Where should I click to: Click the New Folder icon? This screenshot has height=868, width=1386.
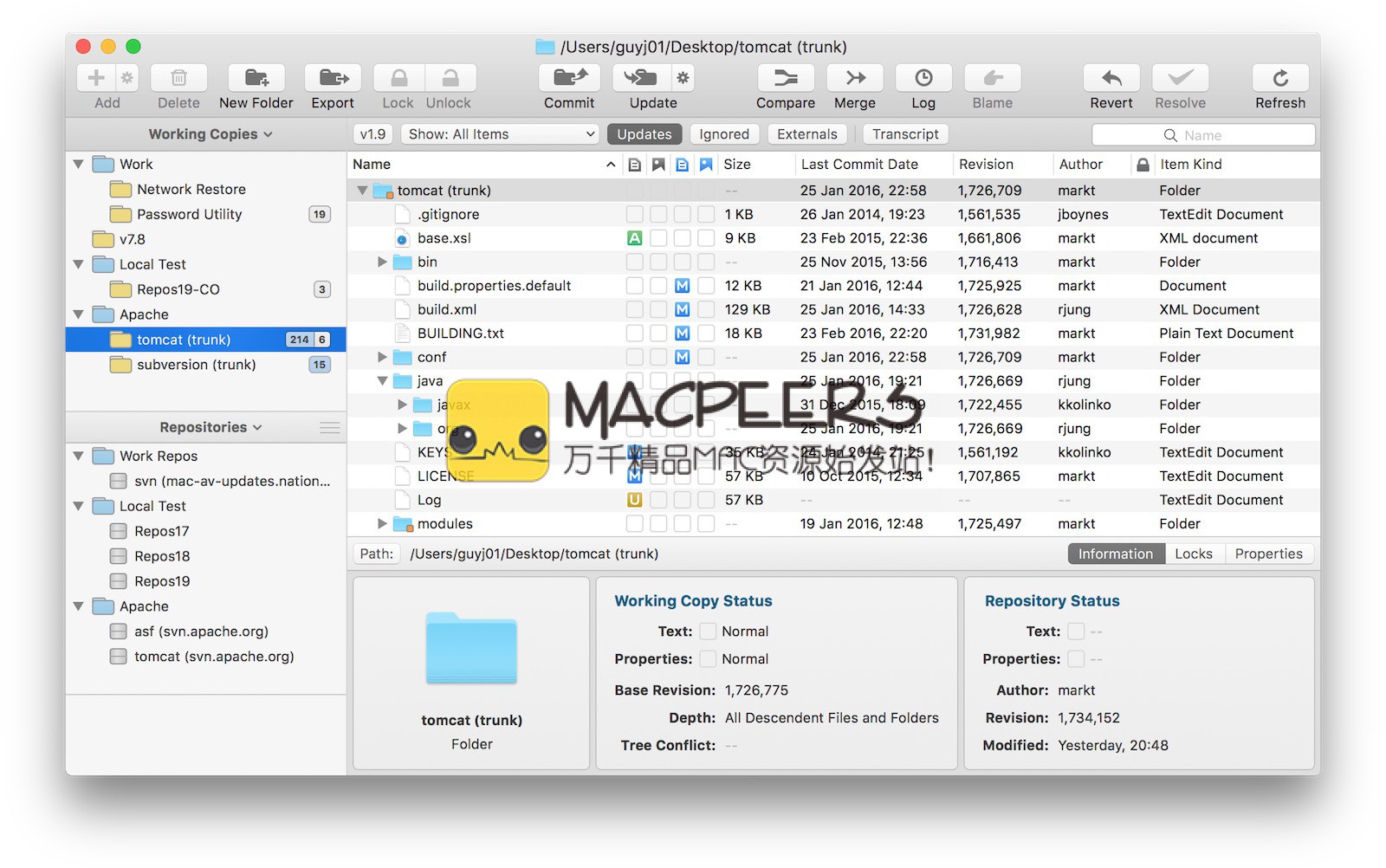[x=256, y=79]
